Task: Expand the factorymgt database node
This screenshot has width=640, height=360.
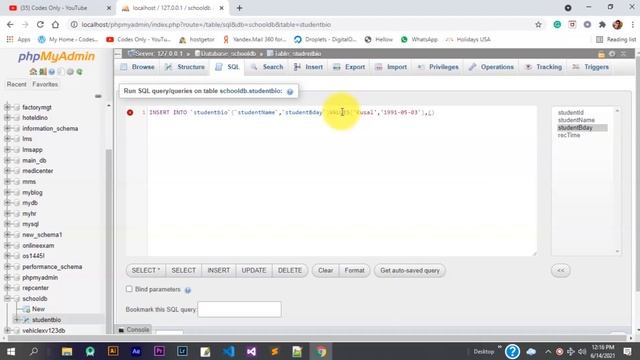Action: tap(7, 107)
